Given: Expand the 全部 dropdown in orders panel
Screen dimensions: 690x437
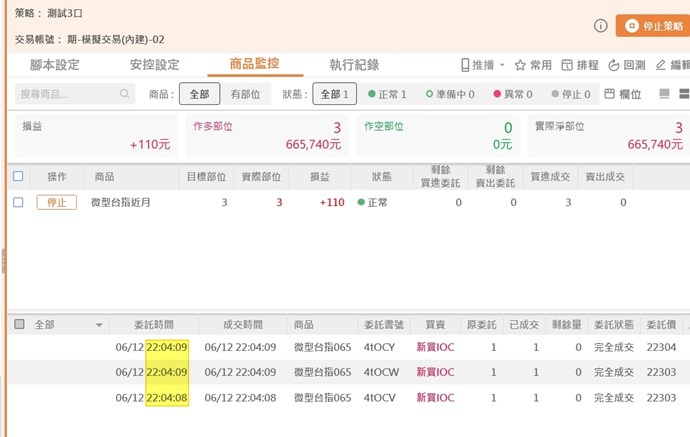Looking at the screenshot, I should click(99, 325).
